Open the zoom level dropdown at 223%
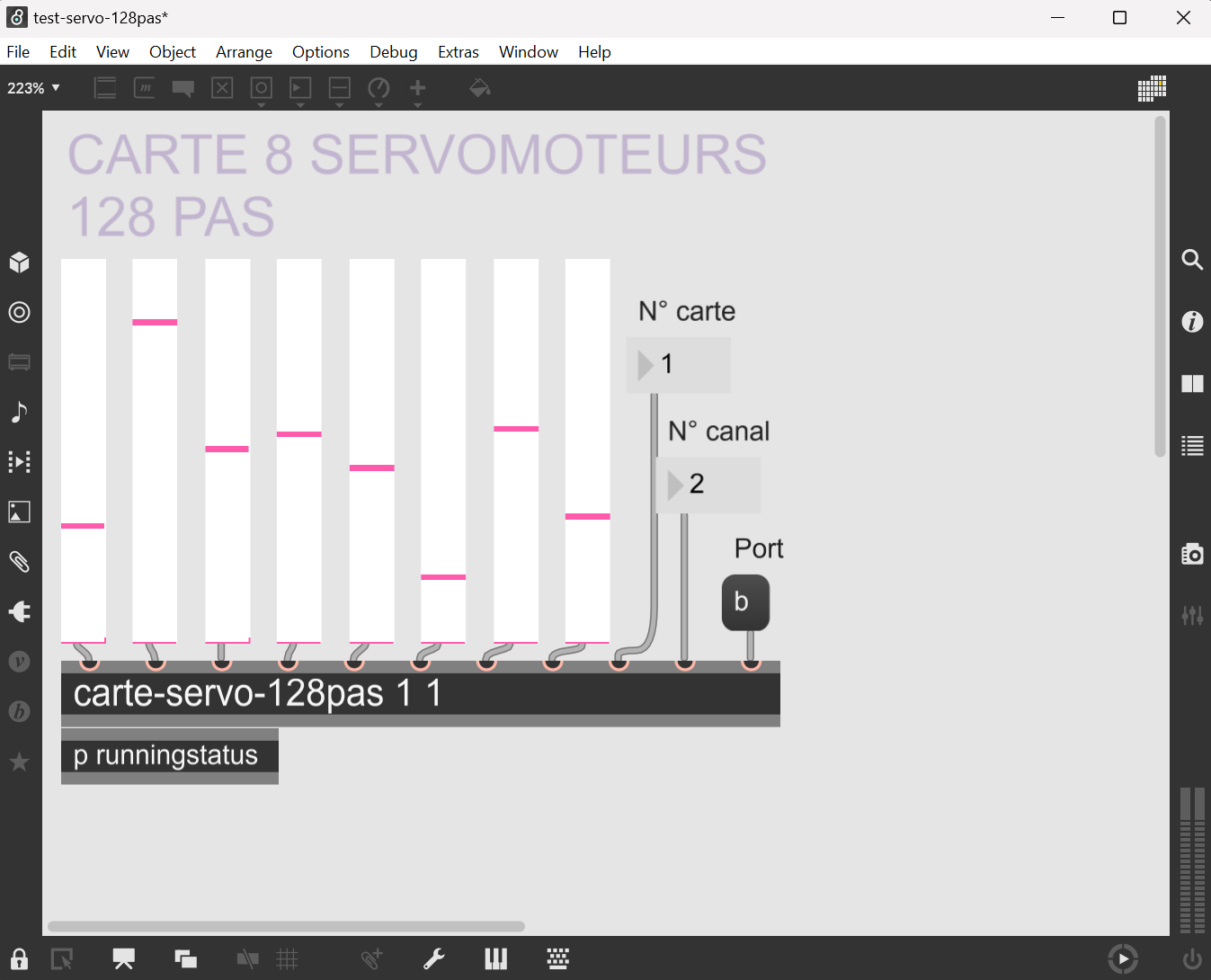Screen dimensions: 1211x980 (33, 88)
